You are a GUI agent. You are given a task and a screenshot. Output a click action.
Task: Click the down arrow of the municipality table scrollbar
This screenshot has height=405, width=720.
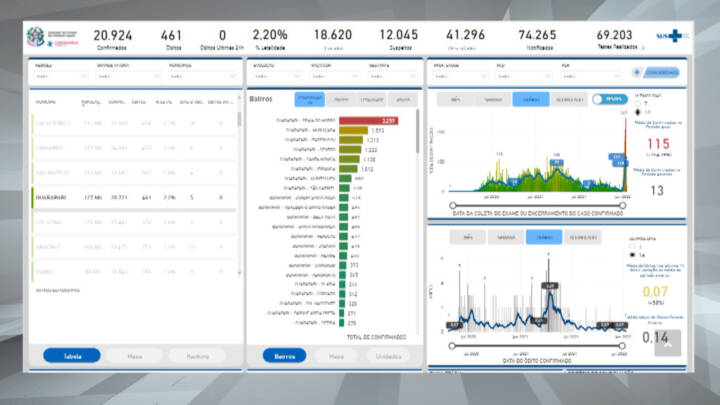(x=239, y=273)
